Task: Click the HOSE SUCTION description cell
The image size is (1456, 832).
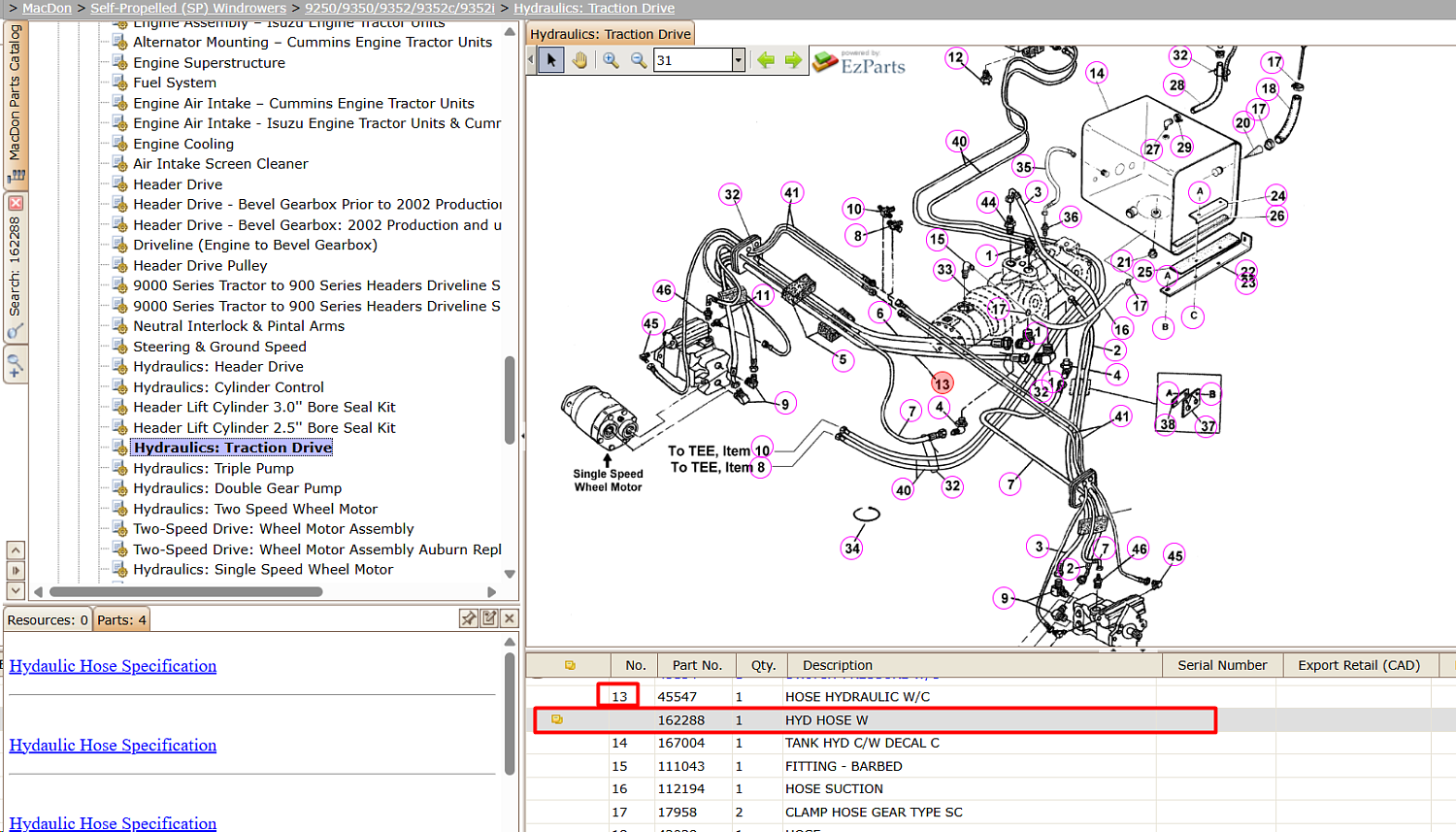Action: 834,789
